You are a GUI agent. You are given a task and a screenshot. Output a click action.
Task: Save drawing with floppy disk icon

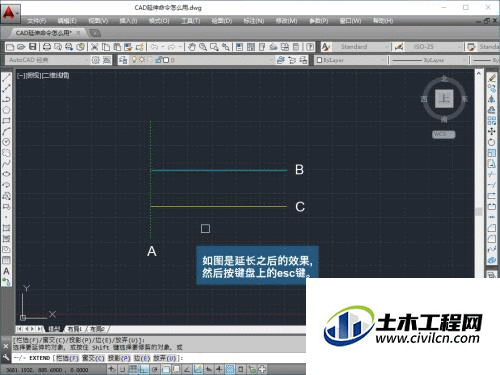tap(32, 47)
